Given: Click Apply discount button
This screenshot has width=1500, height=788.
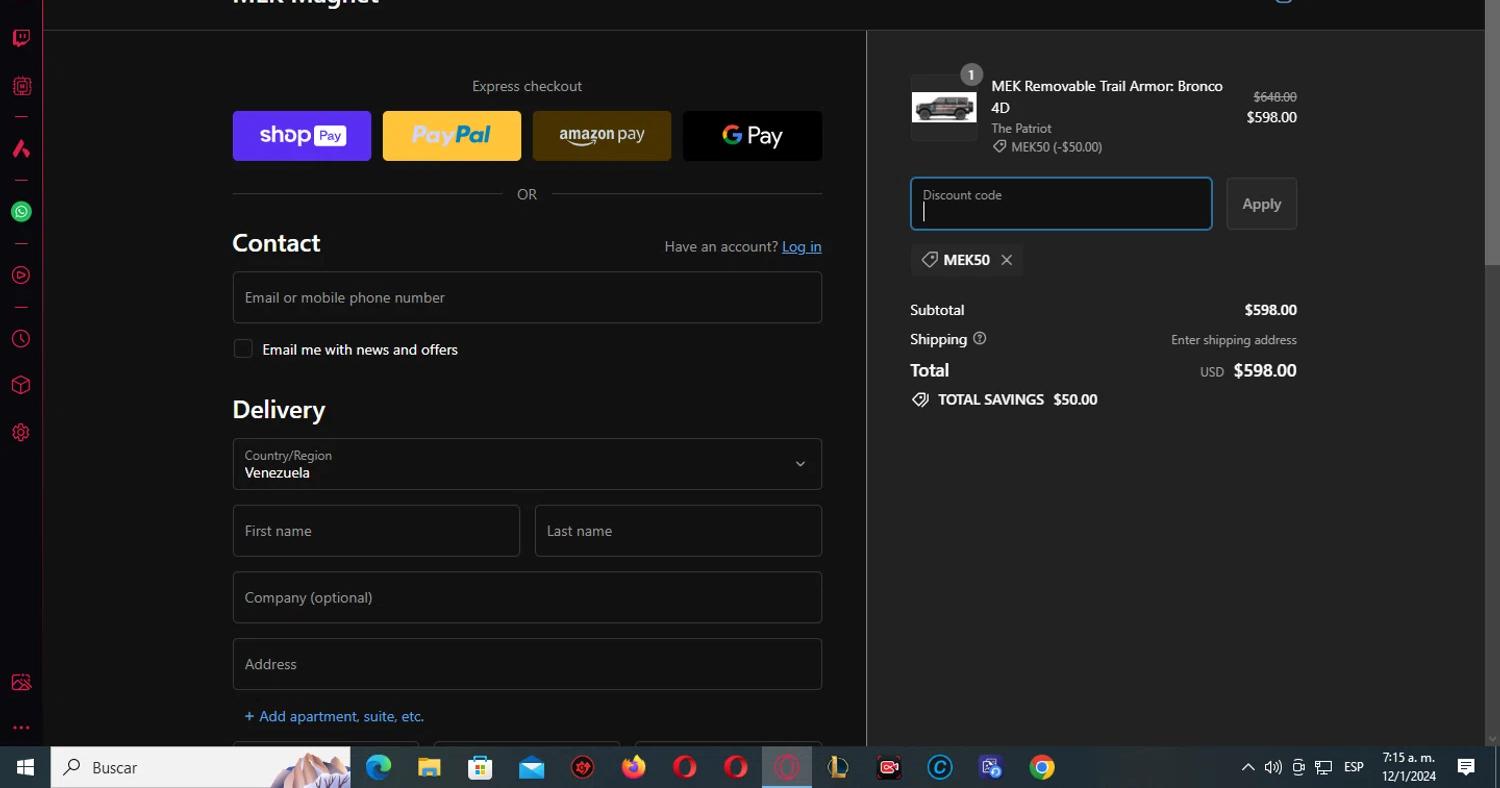Looking at the screenshot, I should coord(1262,204).
